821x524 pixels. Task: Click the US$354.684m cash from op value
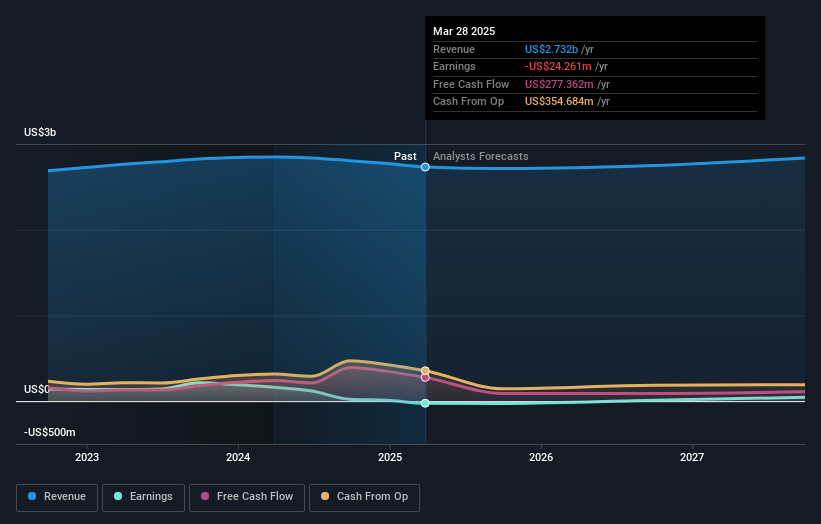(559, 102)
